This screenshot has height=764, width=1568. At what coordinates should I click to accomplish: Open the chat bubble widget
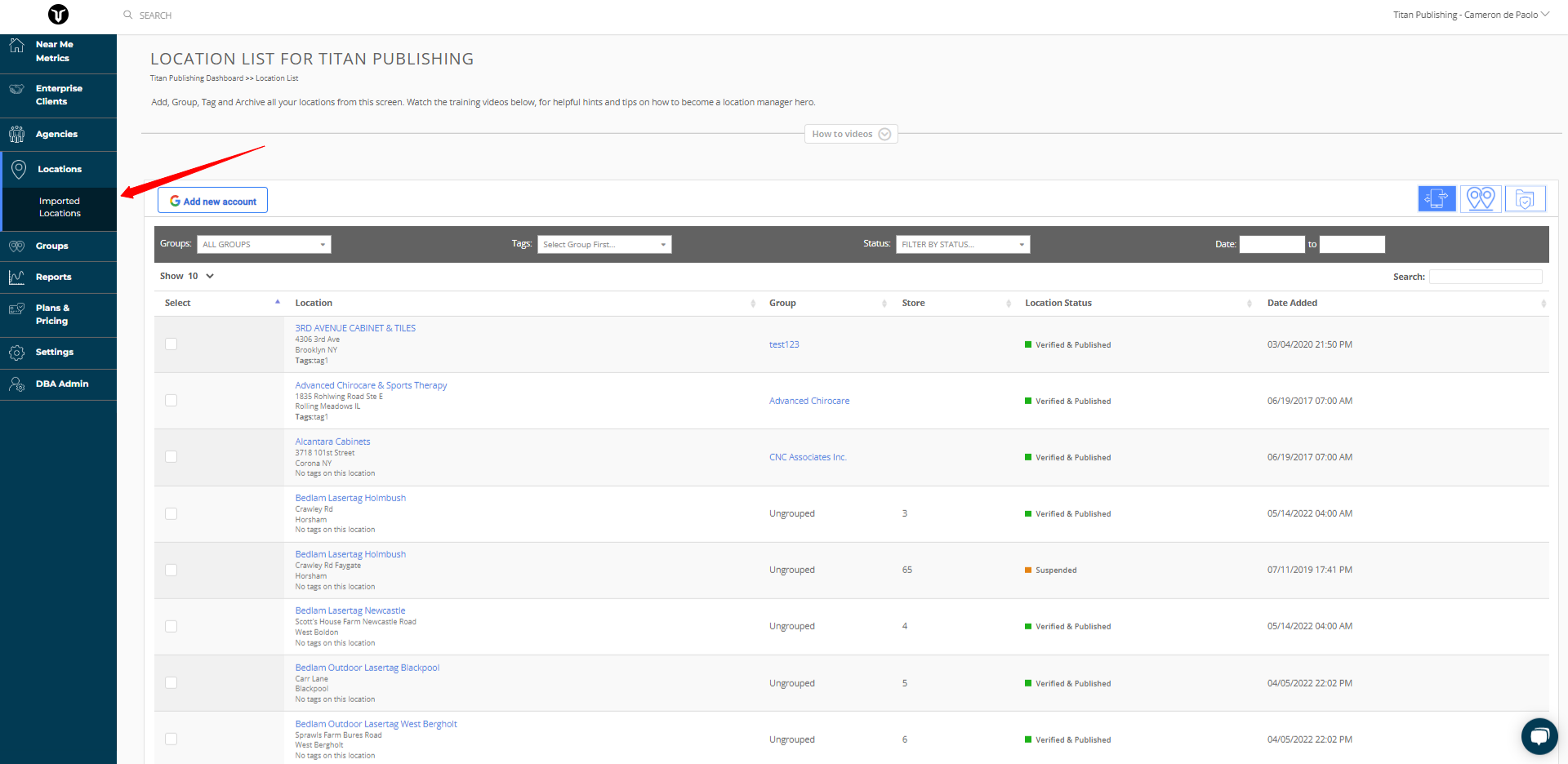(1539, 736)
